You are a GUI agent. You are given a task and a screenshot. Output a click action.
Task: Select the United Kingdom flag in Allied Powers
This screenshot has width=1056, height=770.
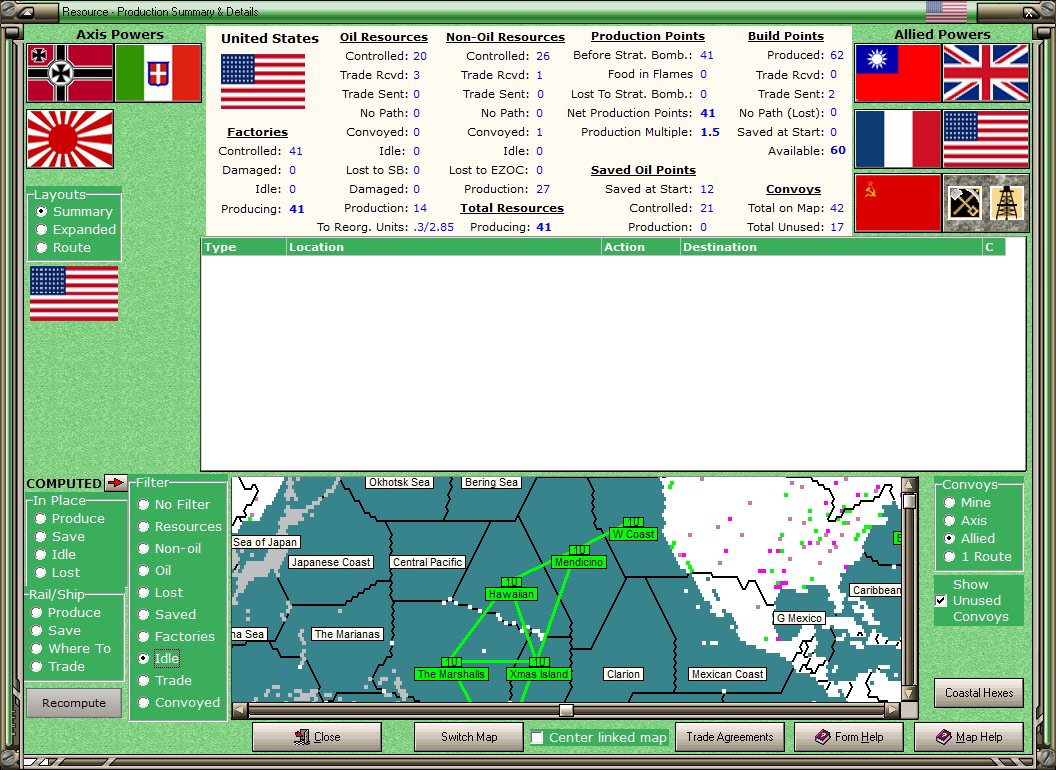986,73
